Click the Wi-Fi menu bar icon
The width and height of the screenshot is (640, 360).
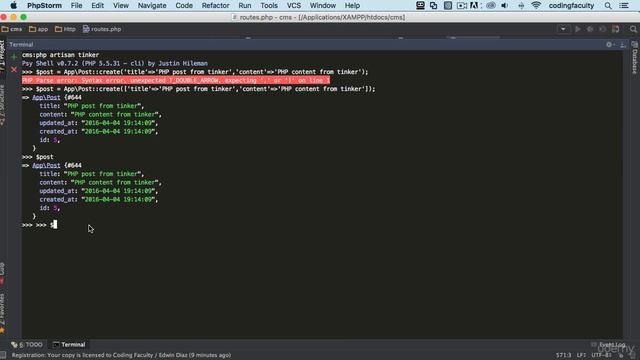(536, 5)
